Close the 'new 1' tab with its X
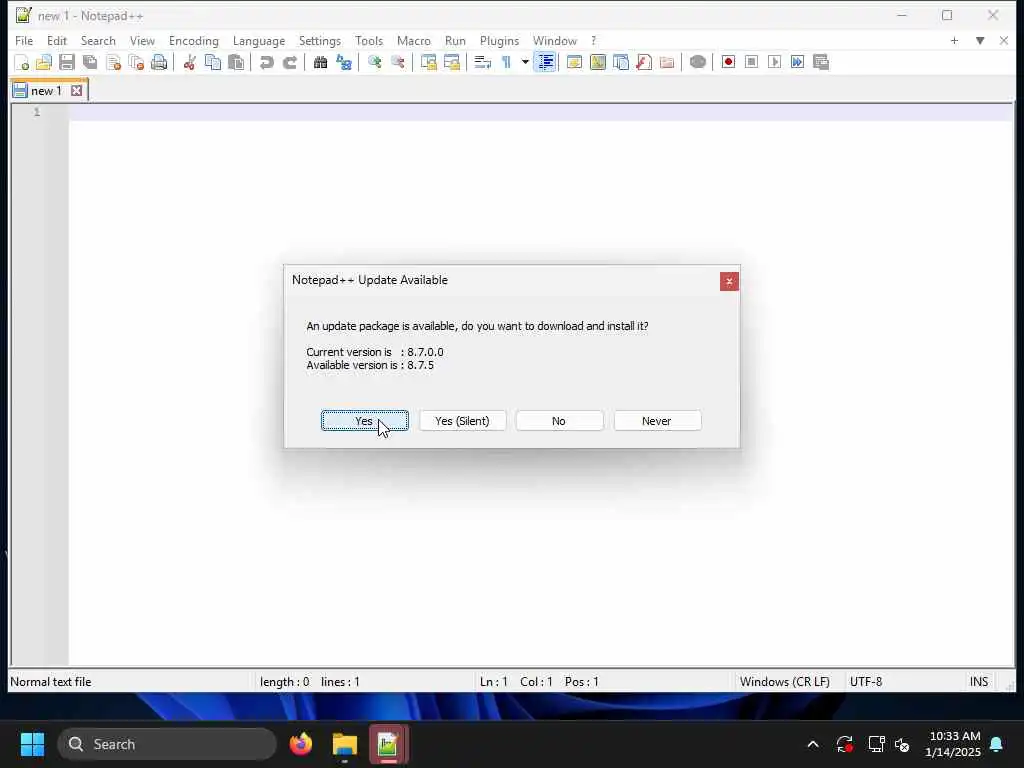The width and height of the screenshot is (1024, 768). (76, 91)
